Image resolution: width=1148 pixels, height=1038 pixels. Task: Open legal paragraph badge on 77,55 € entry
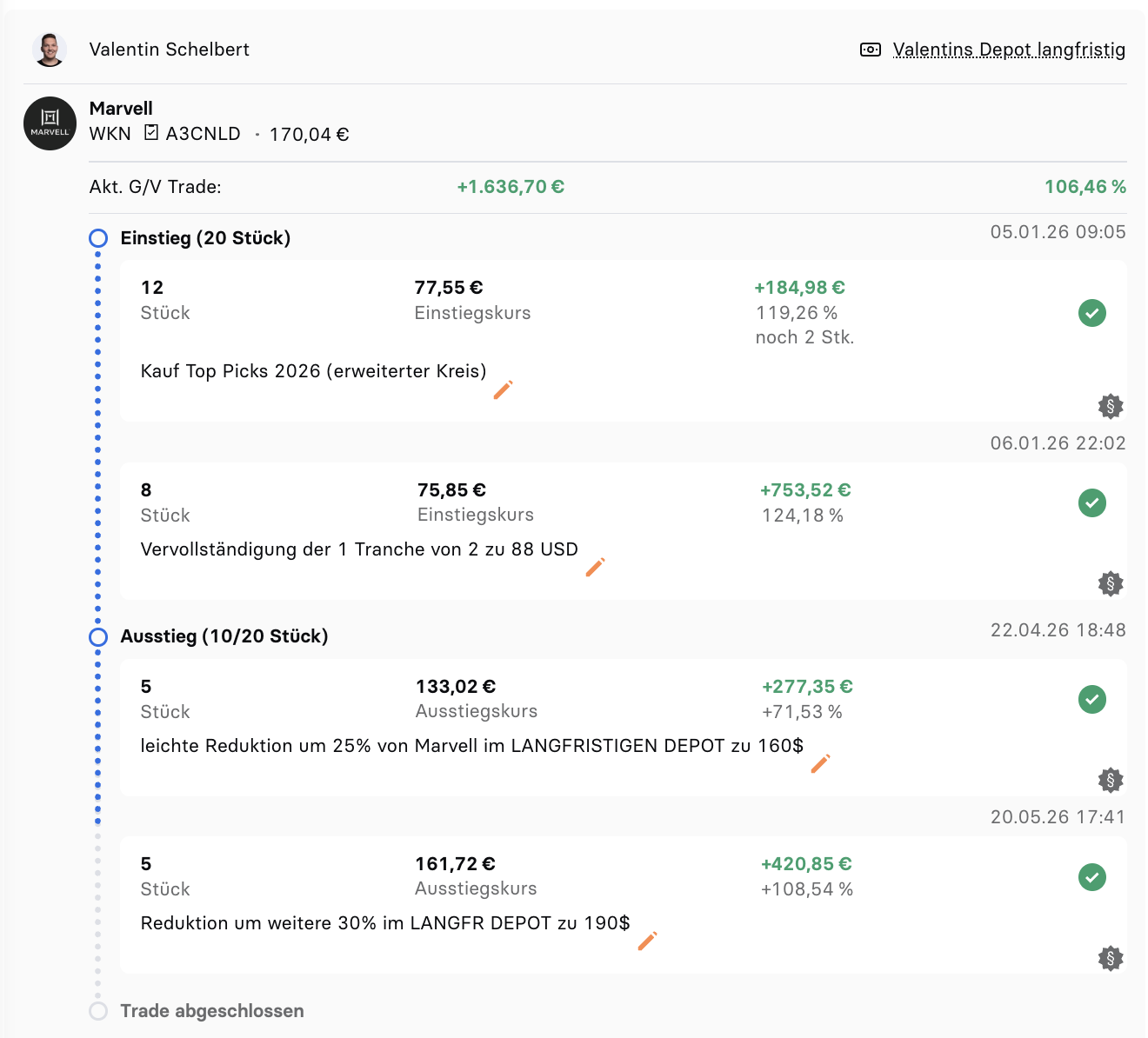1111,406
